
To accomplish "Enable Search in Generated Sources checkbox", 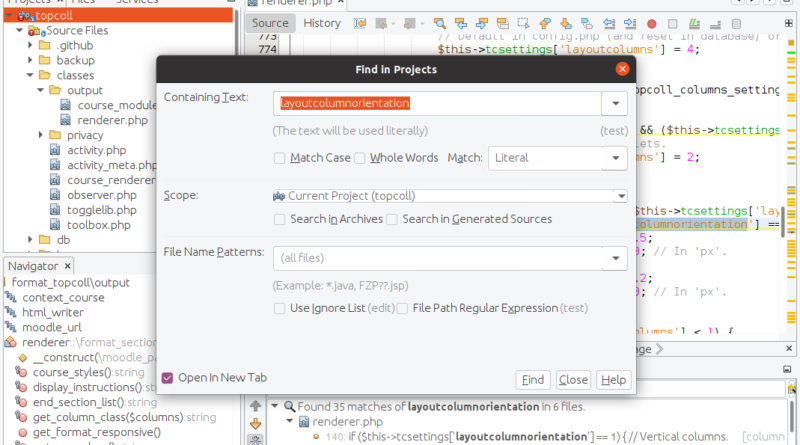I will pos(392,219).
